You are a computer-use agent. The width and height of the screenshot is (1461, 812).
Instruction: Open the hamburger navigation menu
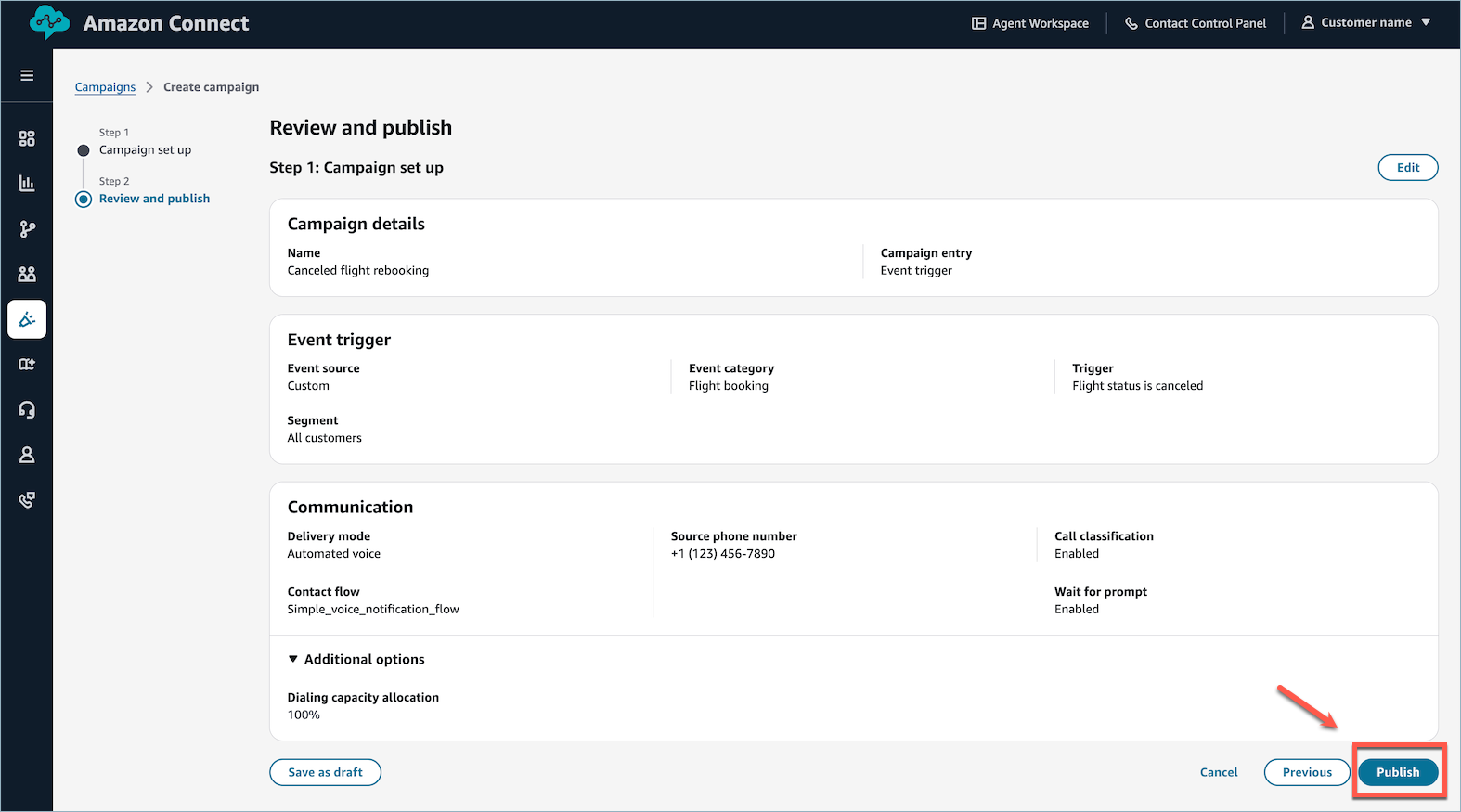pos(27,75)
